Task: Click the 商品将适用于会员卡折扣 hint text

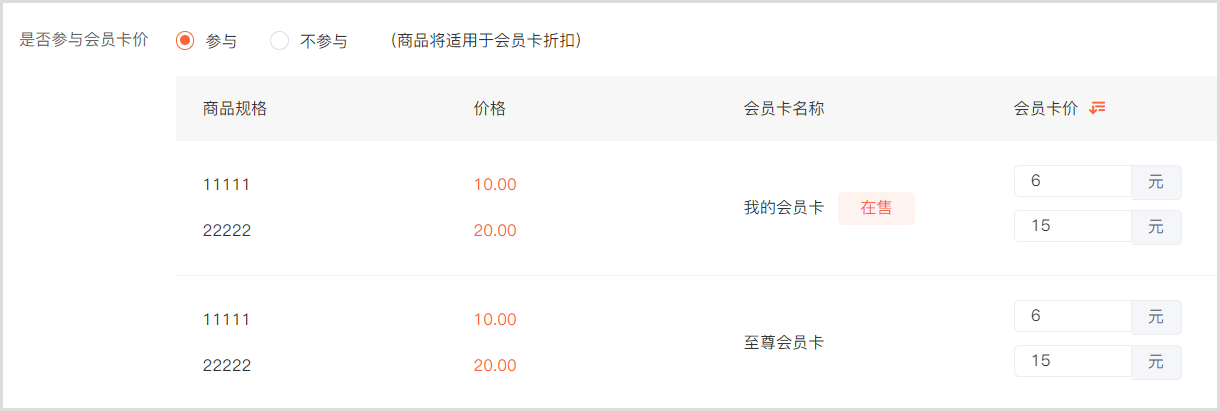Action: 486,41
